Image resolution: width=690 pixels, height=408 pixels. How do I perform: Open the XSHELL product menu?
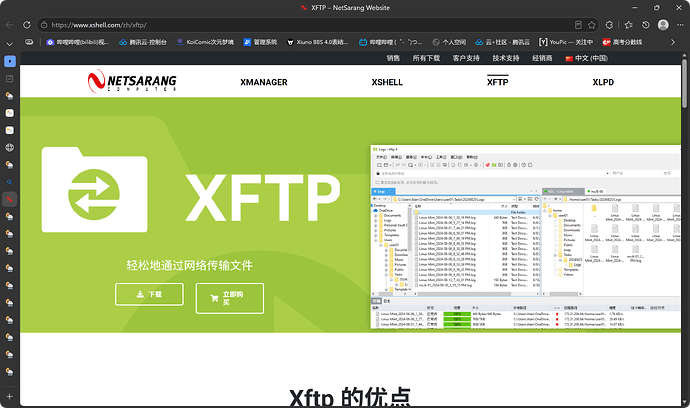tap(387, 82)
